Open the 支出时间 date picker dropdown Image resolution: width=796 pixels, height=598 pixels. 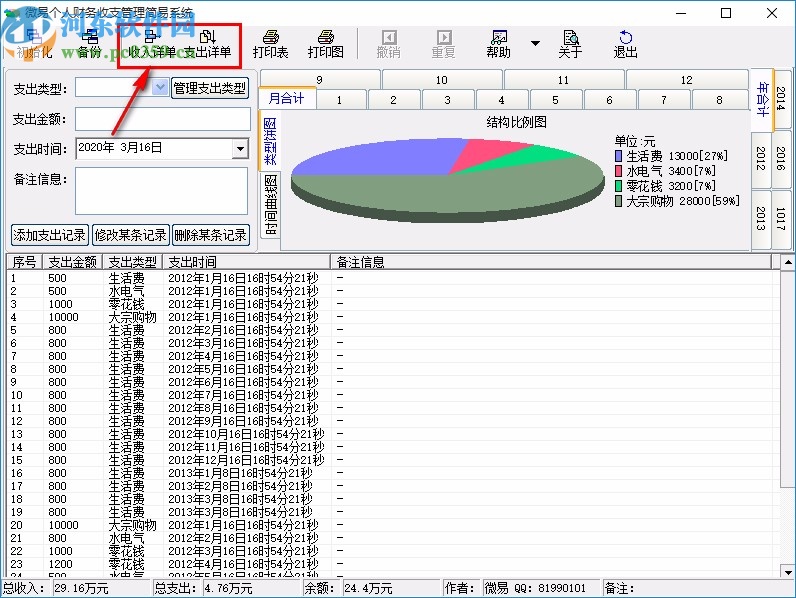click(240, 149)
